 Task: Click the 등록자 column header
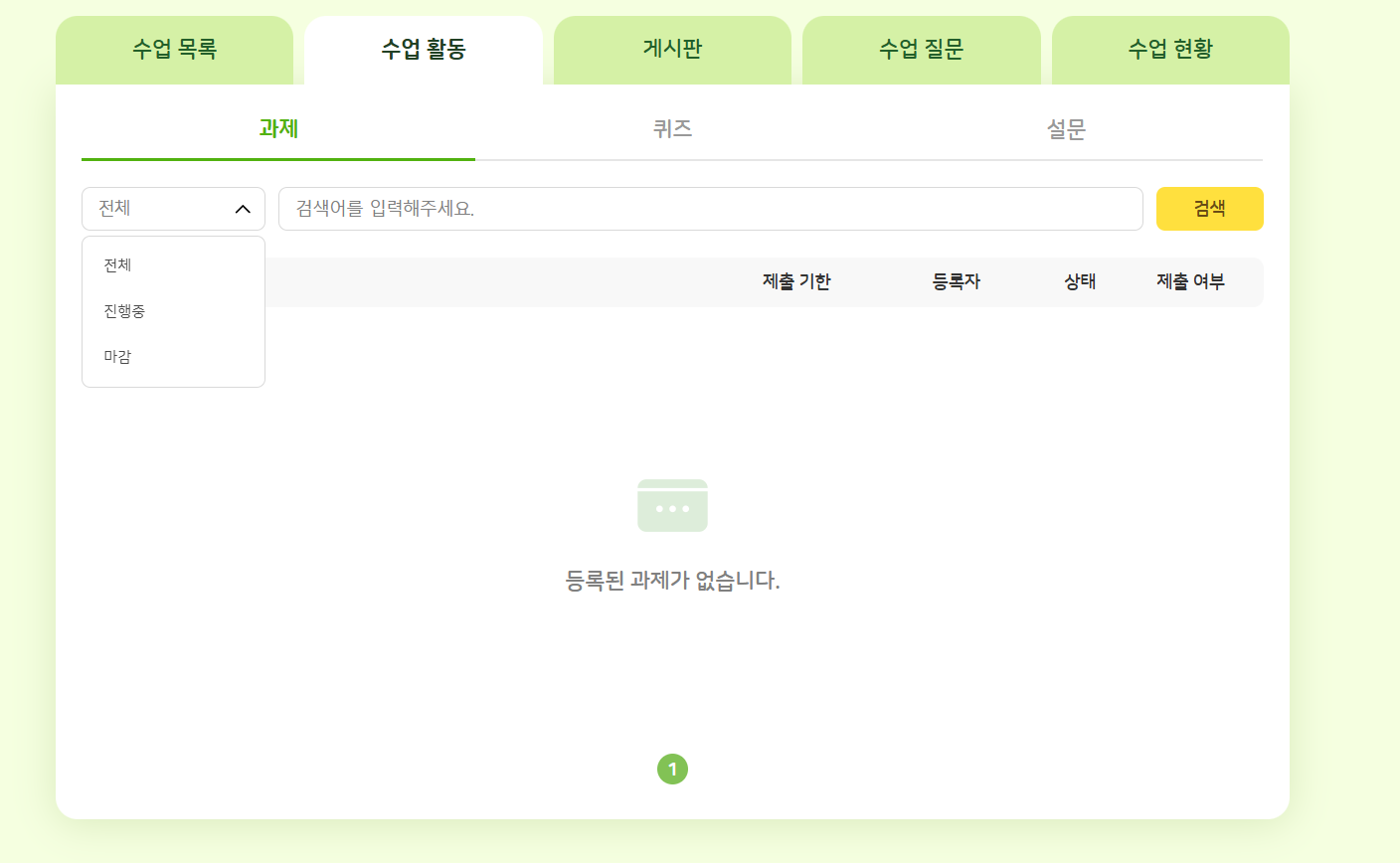pos(956,282)
